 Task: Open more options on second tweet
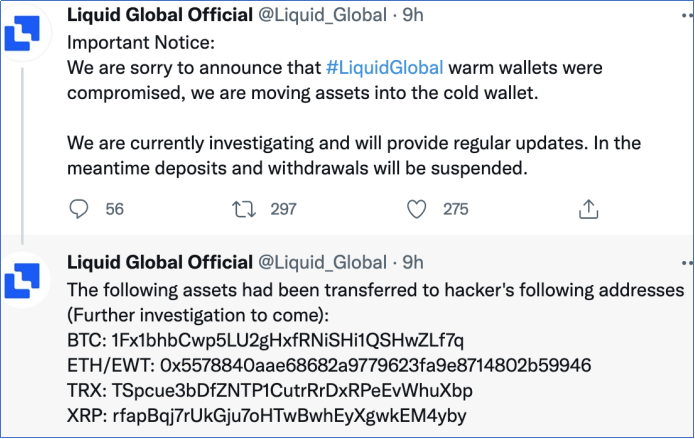pyautogui.click(x=688, y=263)
